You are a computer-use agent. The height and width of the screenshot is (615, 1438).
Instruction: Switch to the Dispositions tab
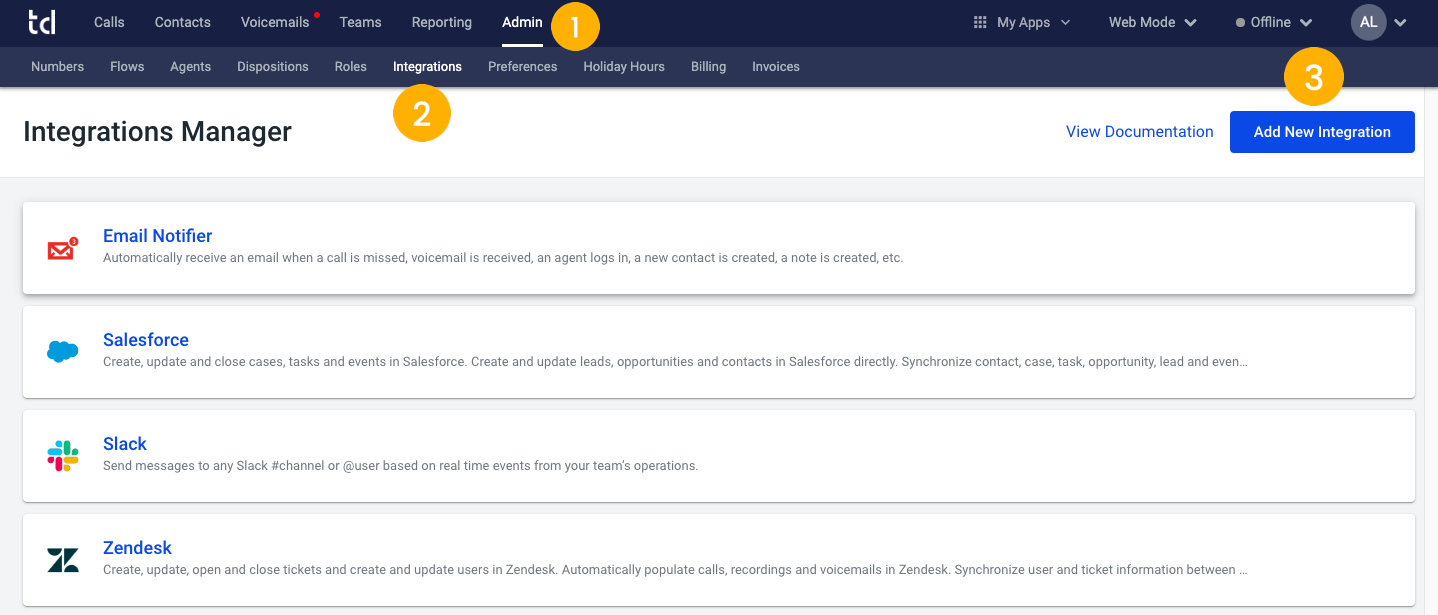tap(272, 67)
